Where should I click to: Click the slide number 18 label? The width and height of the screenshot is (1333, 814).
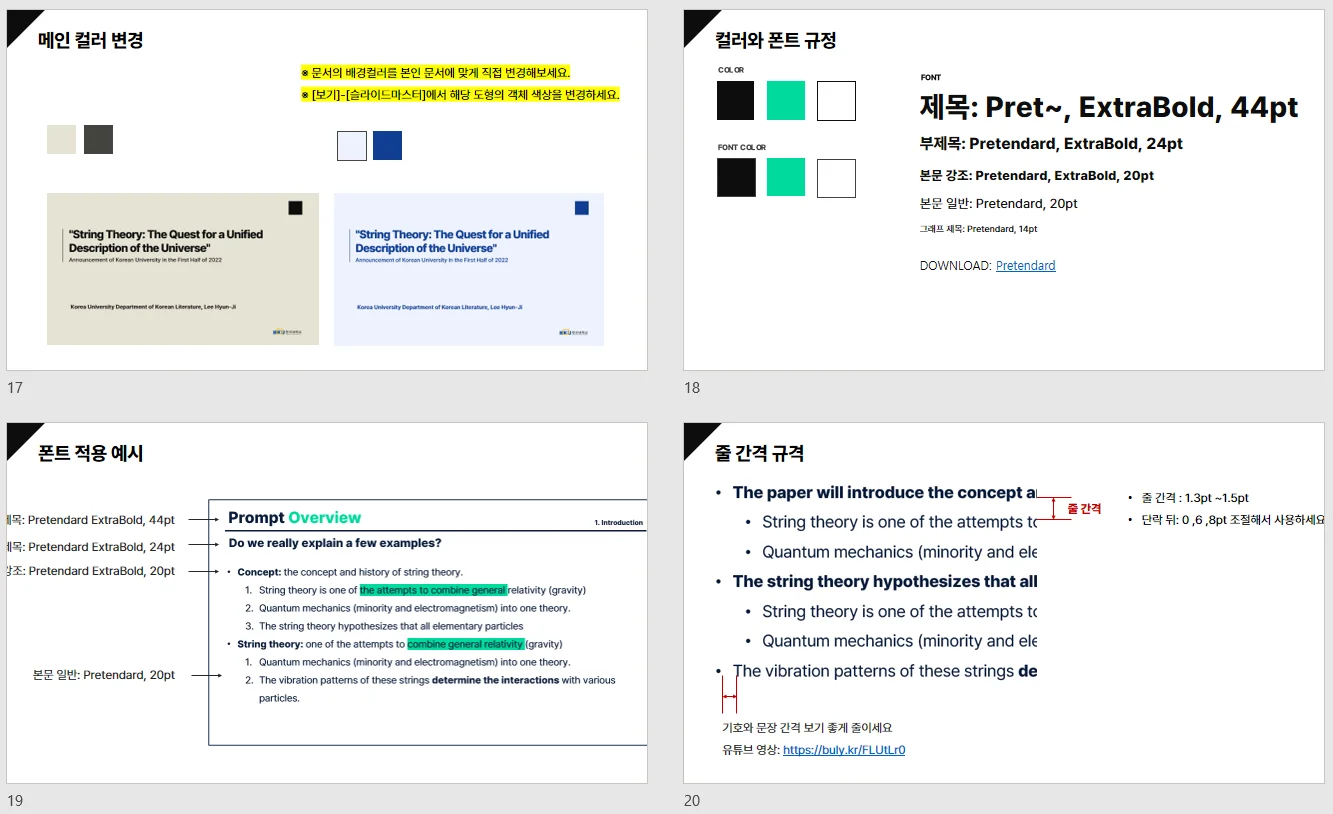click(x=692, y=388)
